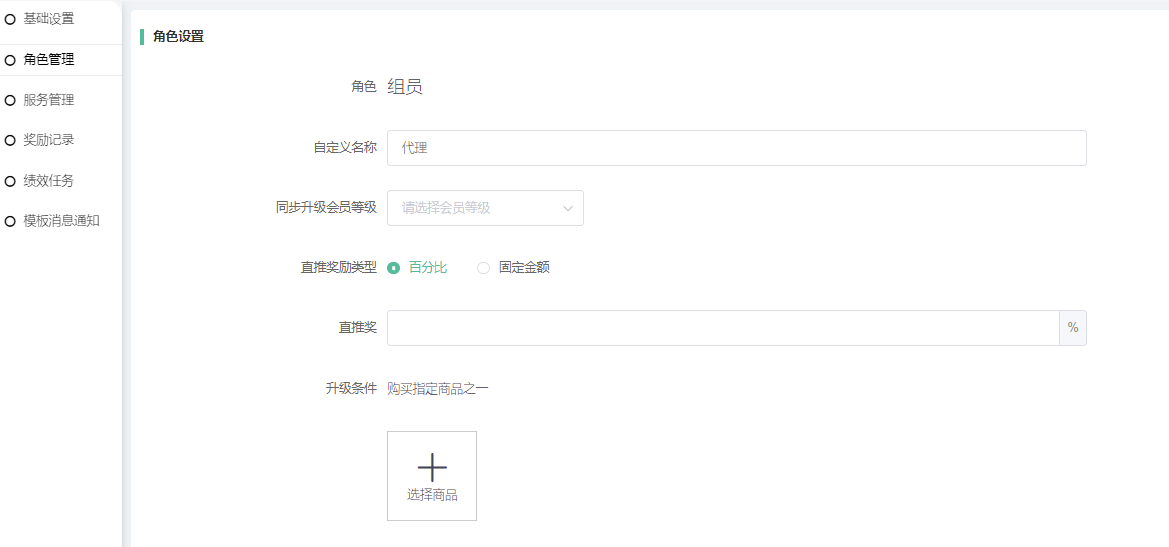Open 服务管理 in the sidebar menu
The image size is (1169, 547).
click(49, 100)
